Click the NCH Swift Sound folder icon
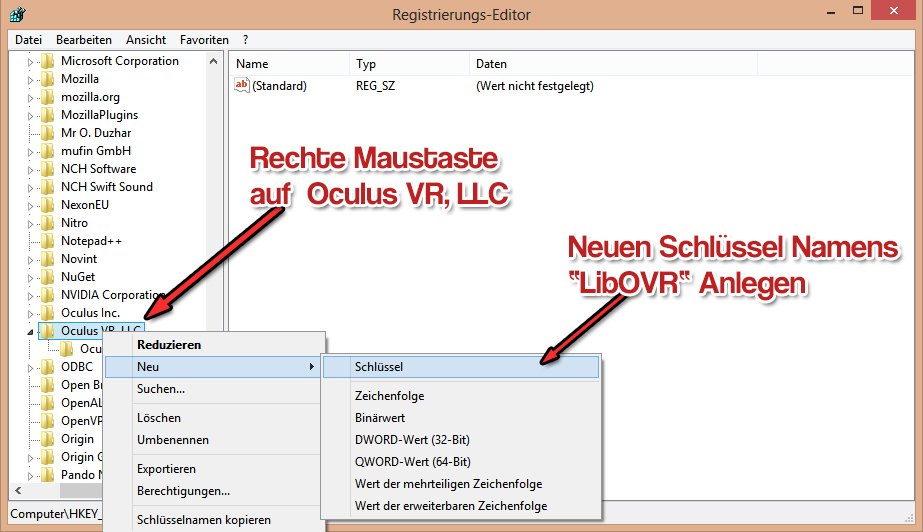This screenshot has height=532, width=923. point(48,187)
